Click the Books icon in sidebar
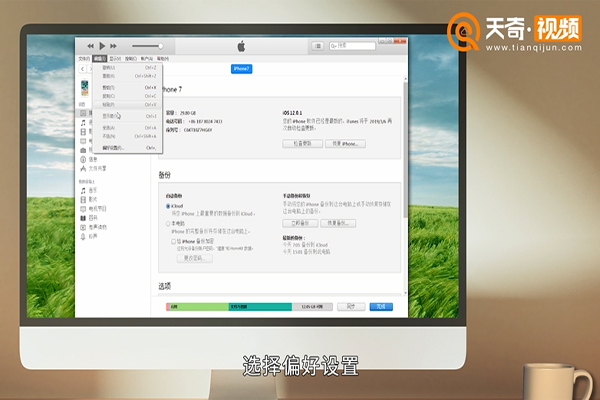The height and width of the screenshot is (400, 600). pos(83,218)
